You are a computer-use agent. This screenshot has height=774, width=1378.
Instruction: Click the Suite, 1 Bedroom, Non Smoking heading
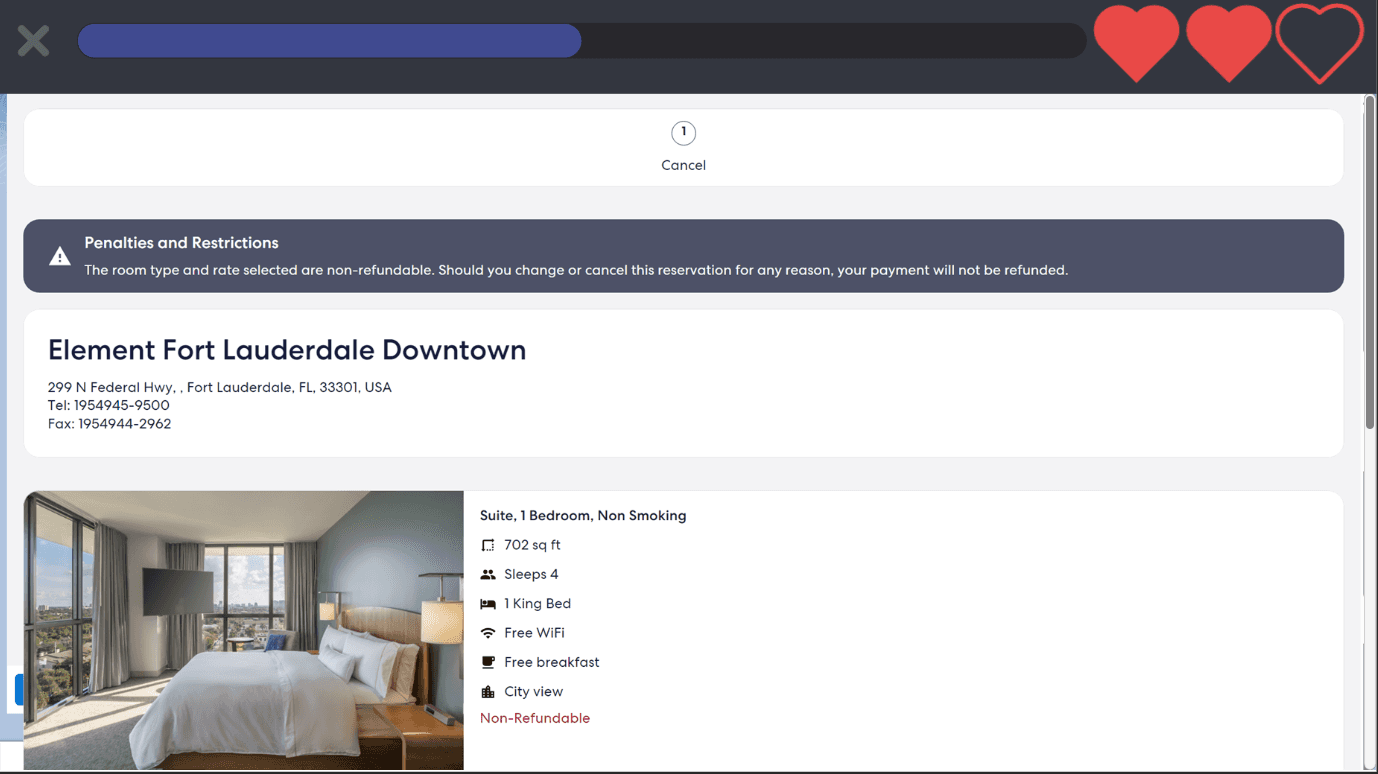(583, 516)
